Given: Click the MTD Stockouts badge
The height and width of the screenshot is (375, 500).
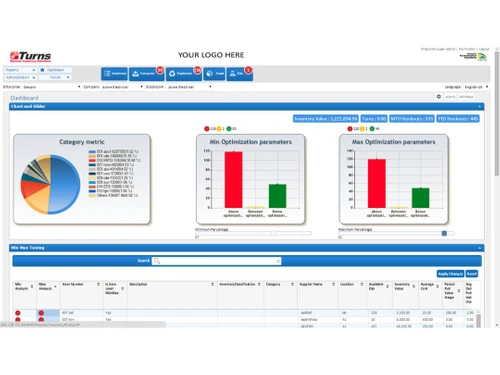Looking at the screenshot, I should (x=412, y=119).
